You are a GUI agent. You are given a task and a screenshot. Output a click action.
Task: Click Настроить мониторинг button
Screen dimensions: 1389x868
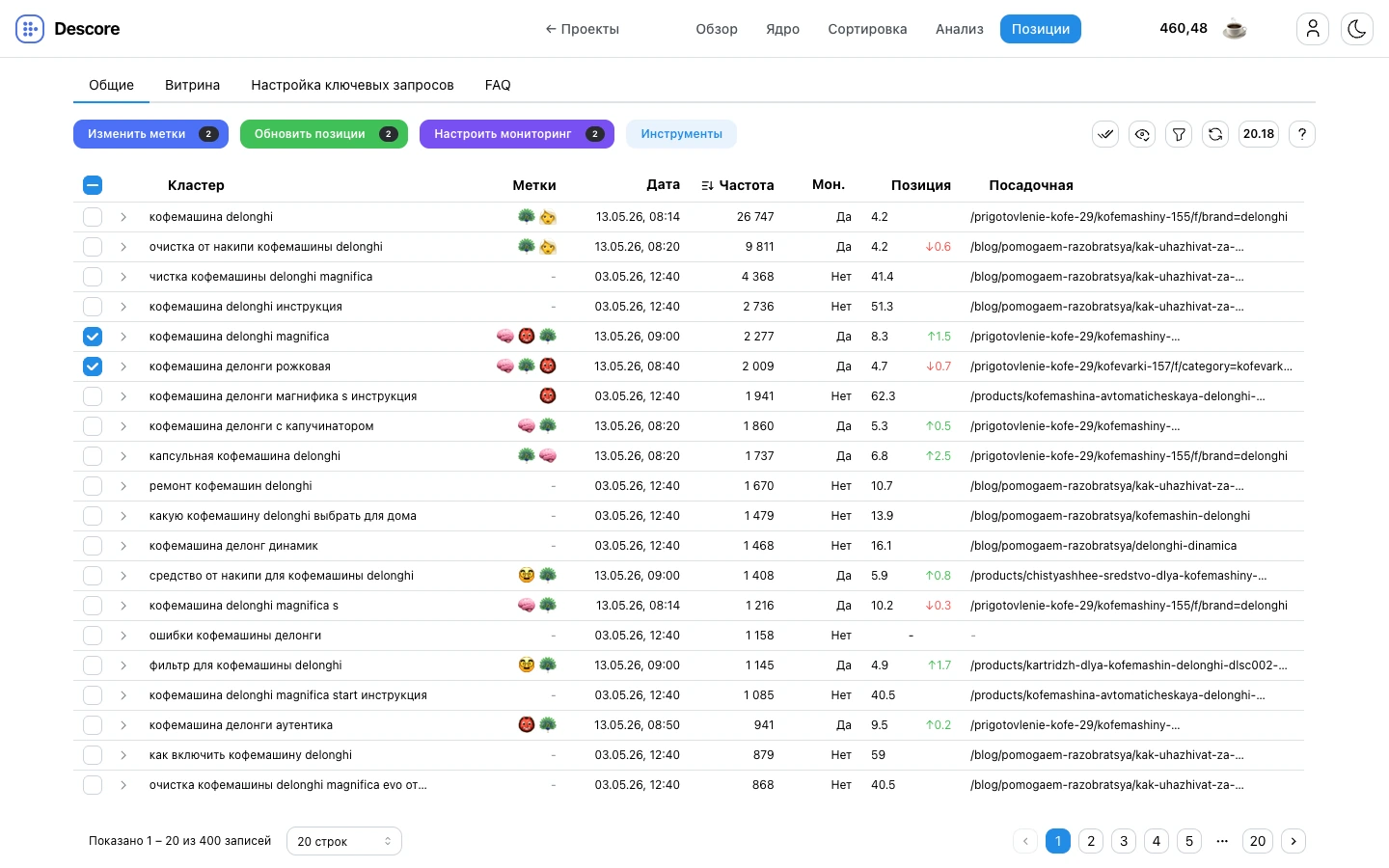tap(517, 134)
